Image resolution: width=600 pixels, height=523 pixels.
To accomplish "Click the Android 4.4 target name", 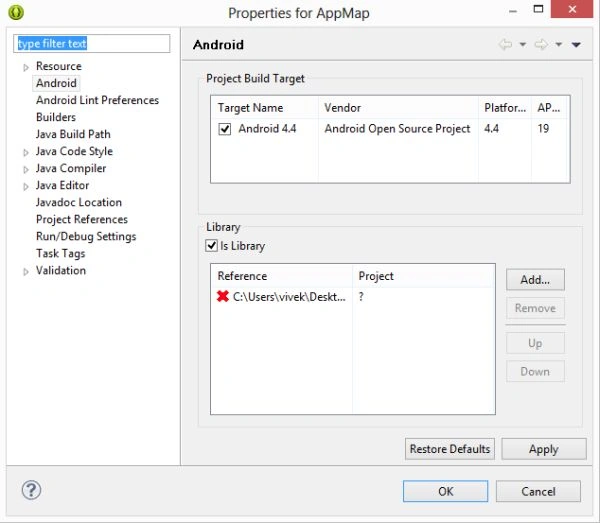I will click(x=267, y=129).
